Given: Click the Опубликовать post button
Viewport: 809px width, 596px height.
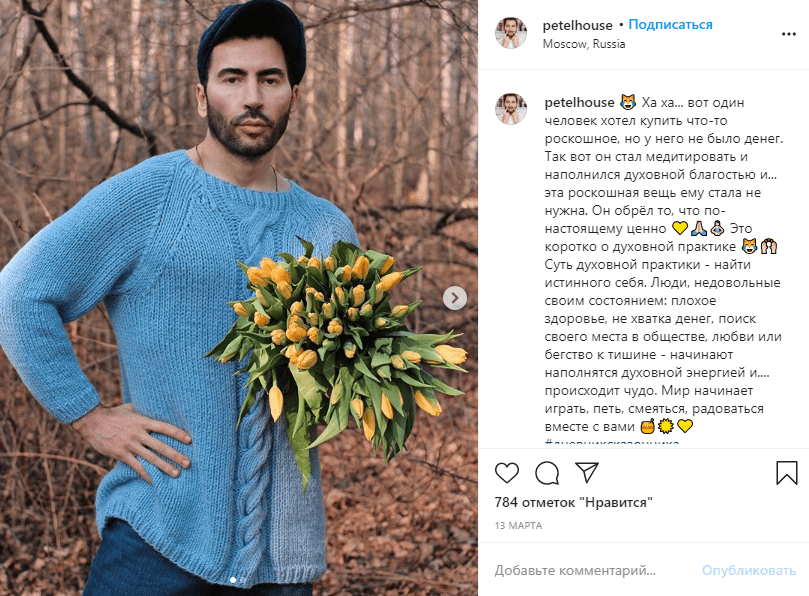Looking at the screenshot, I should pos(749,570).
